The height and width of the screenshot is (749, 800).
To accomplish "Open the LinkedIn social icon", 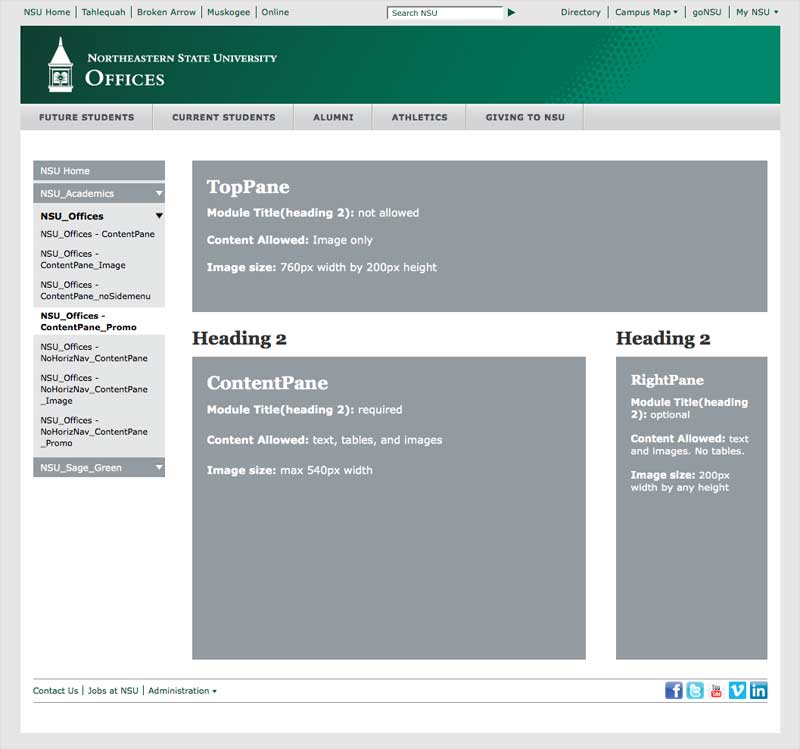I will 759,690.
